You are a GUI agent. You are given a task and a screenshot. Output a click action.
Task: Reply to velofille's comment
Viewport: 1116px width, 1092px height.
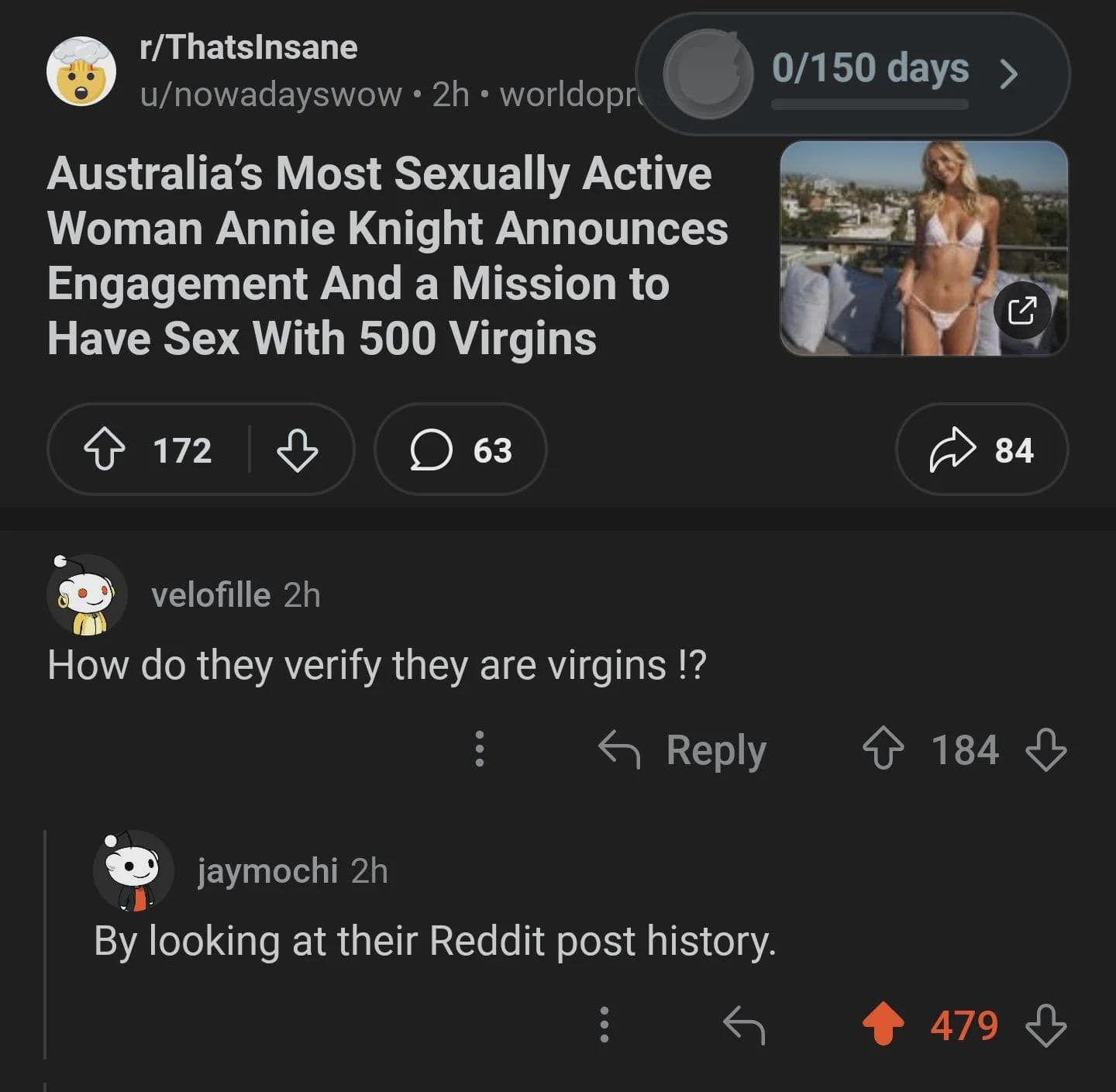coord(682,749)
